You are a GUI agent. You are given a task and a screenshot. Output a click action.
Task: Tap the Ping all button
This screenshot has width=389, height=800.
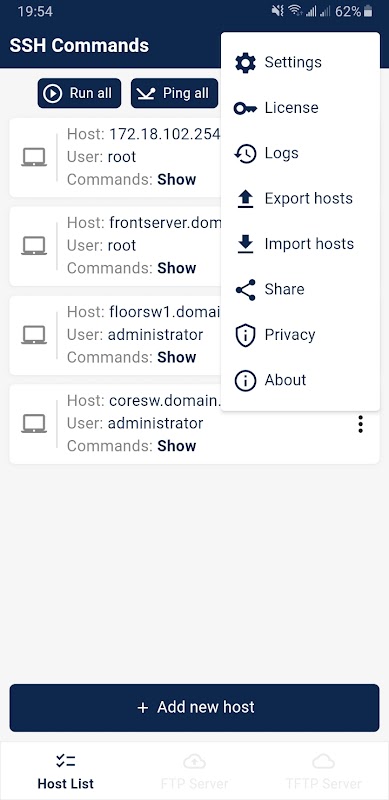174,93
